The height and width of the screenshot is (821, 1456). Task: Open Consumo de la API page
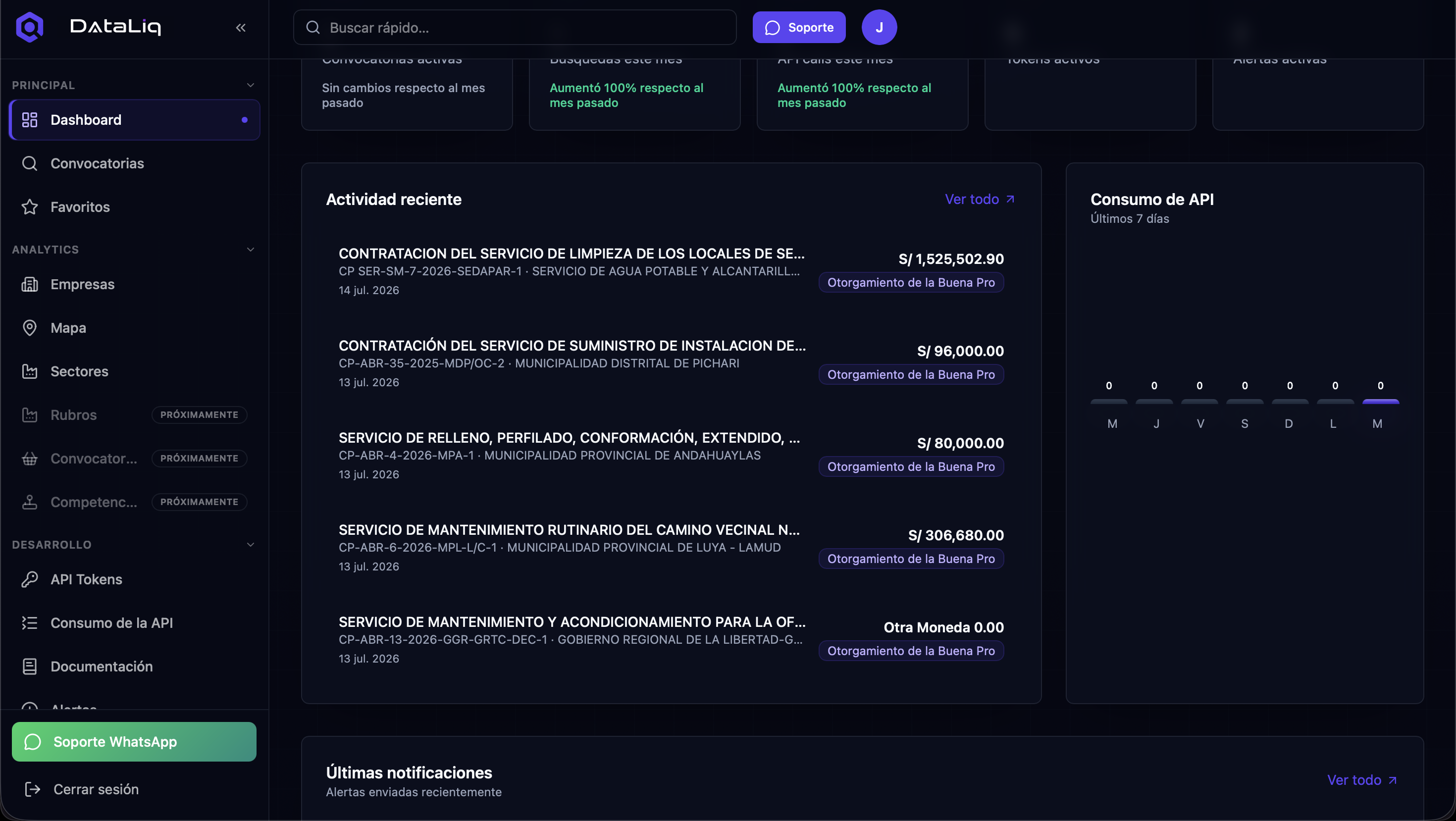(135, 622)
